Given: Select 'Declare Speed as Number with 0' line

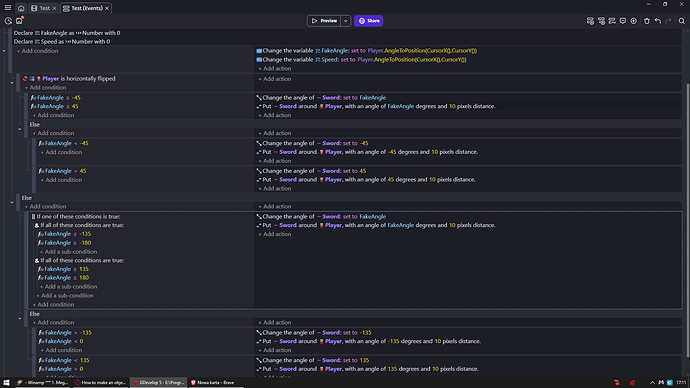Looking at the screenshot, I should [62, 41].
